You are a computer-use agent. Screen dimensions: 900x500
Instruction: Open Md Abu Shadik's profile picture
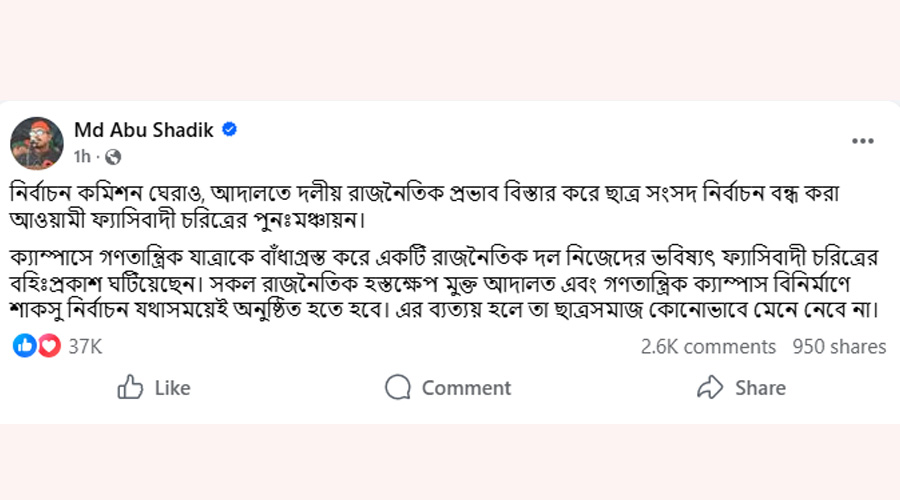click(x=37, y=142)
